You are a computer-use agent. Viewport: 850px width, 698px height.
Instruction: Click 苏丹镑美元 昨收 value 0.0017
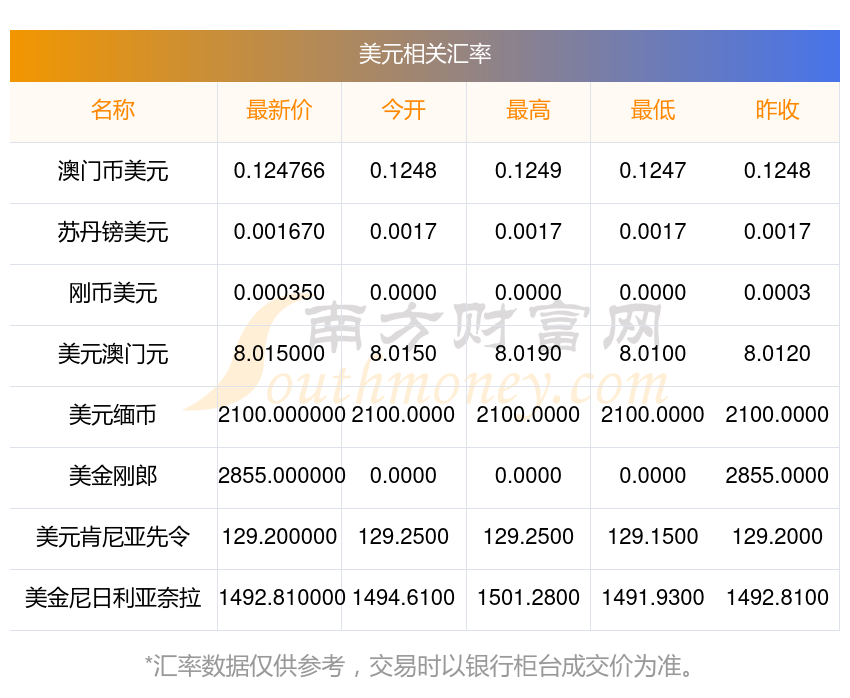pos(777,232)
